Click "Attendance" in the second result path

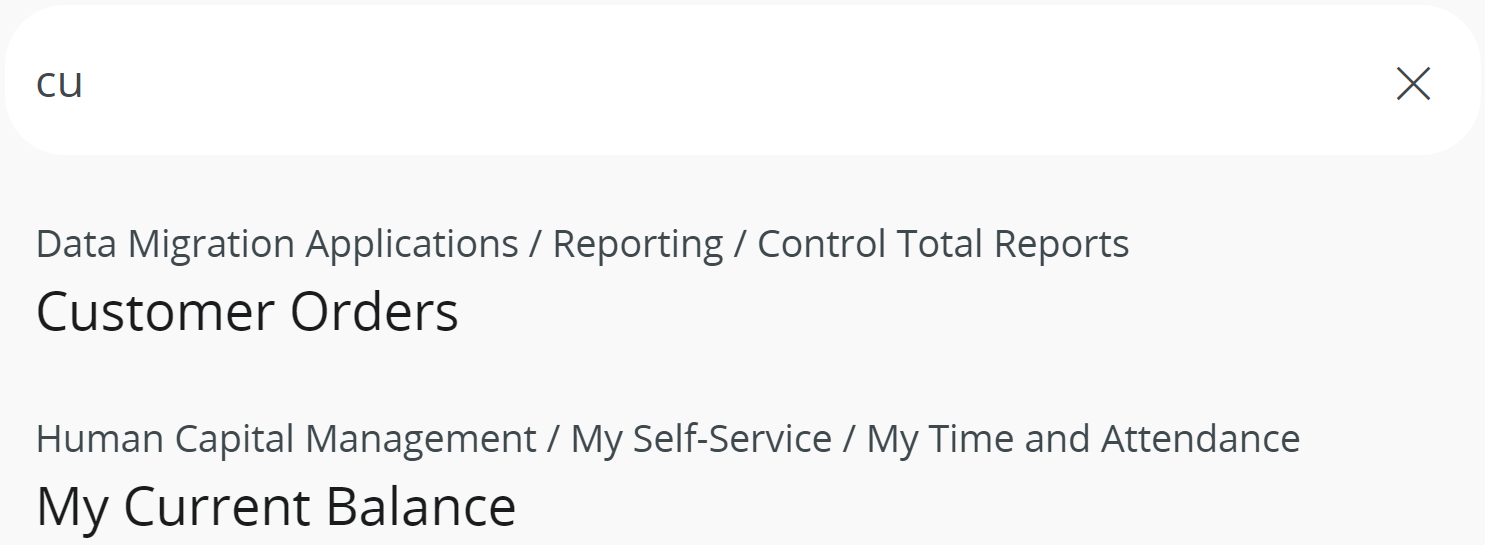(x=1200, y=439)
